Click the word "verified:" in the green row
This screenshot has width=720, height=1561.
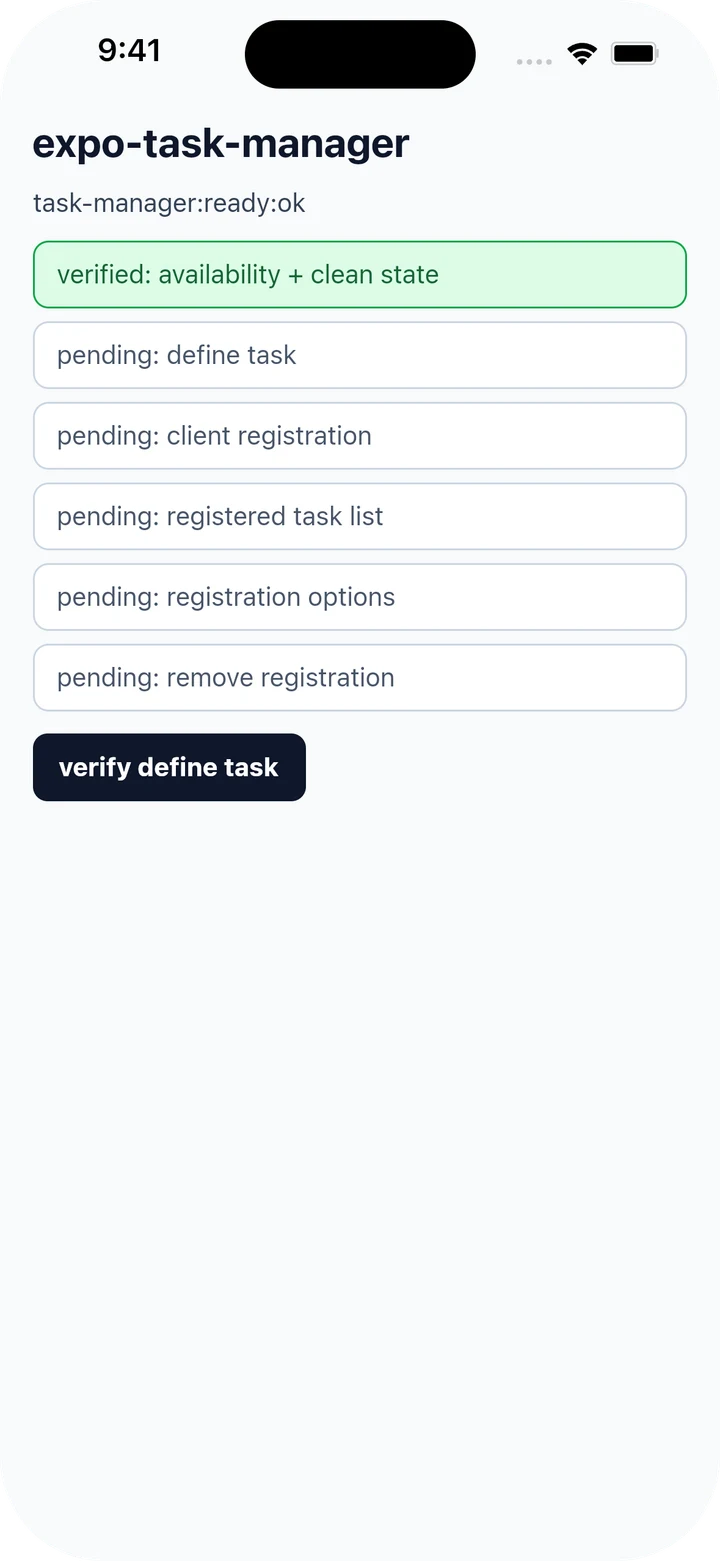[104, 274]
